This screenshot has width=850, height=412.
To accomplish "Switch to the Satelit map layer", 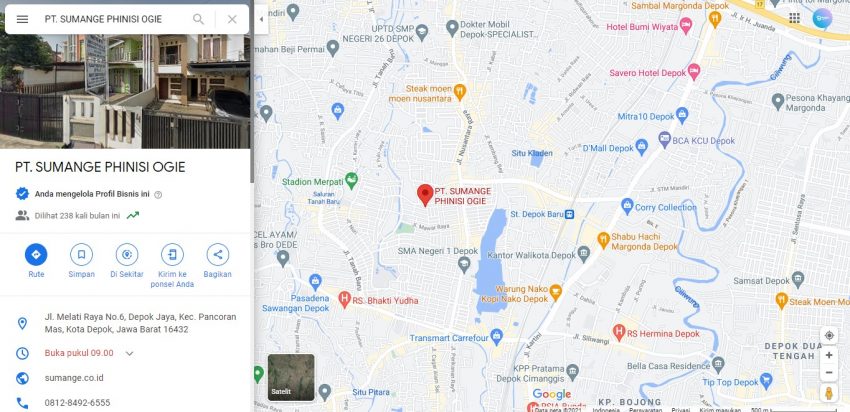I will [291, 377].
